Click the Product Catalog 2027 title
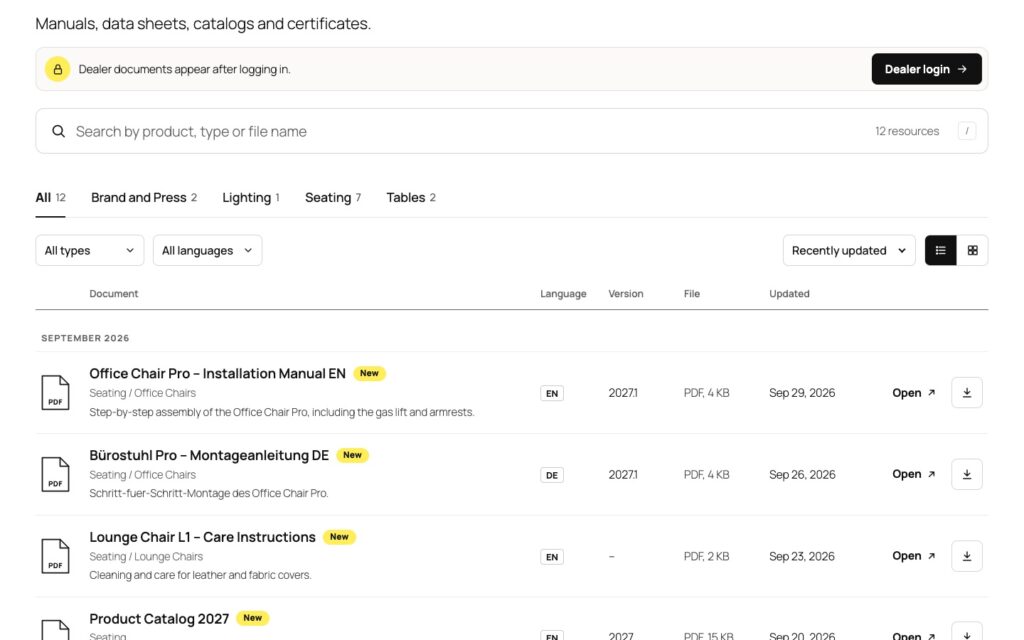The width and height of the screenshot is (1024, 640). click(x=159, y=618)
